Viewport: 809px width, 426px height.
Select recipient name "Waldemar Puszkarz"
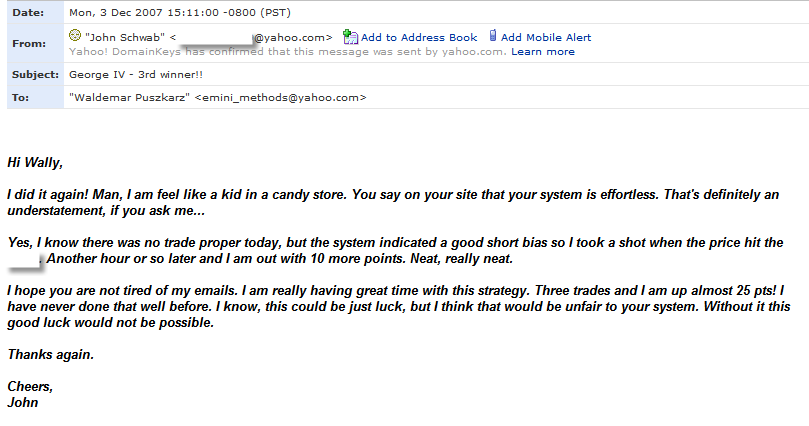pos(130,97)
